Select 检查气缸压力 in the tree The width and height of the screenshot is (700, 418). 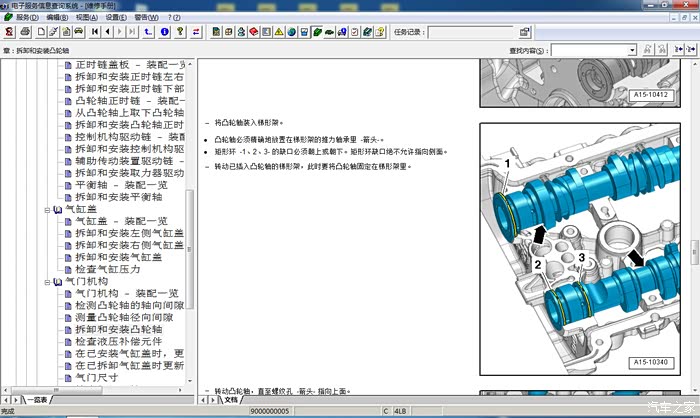(108, 269)
